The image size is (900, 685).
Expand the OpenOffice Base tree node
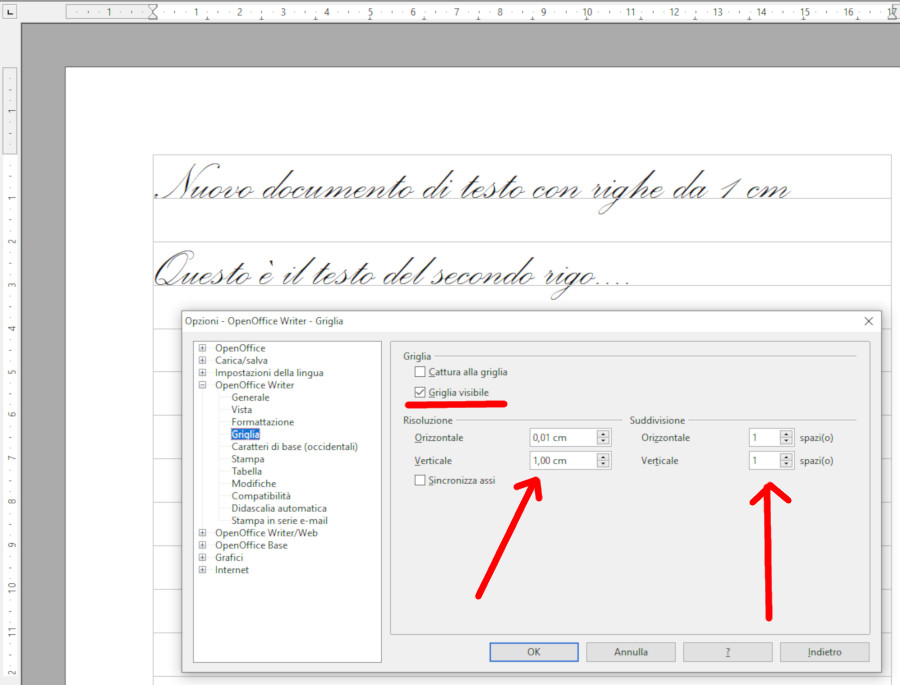point(203,545)
